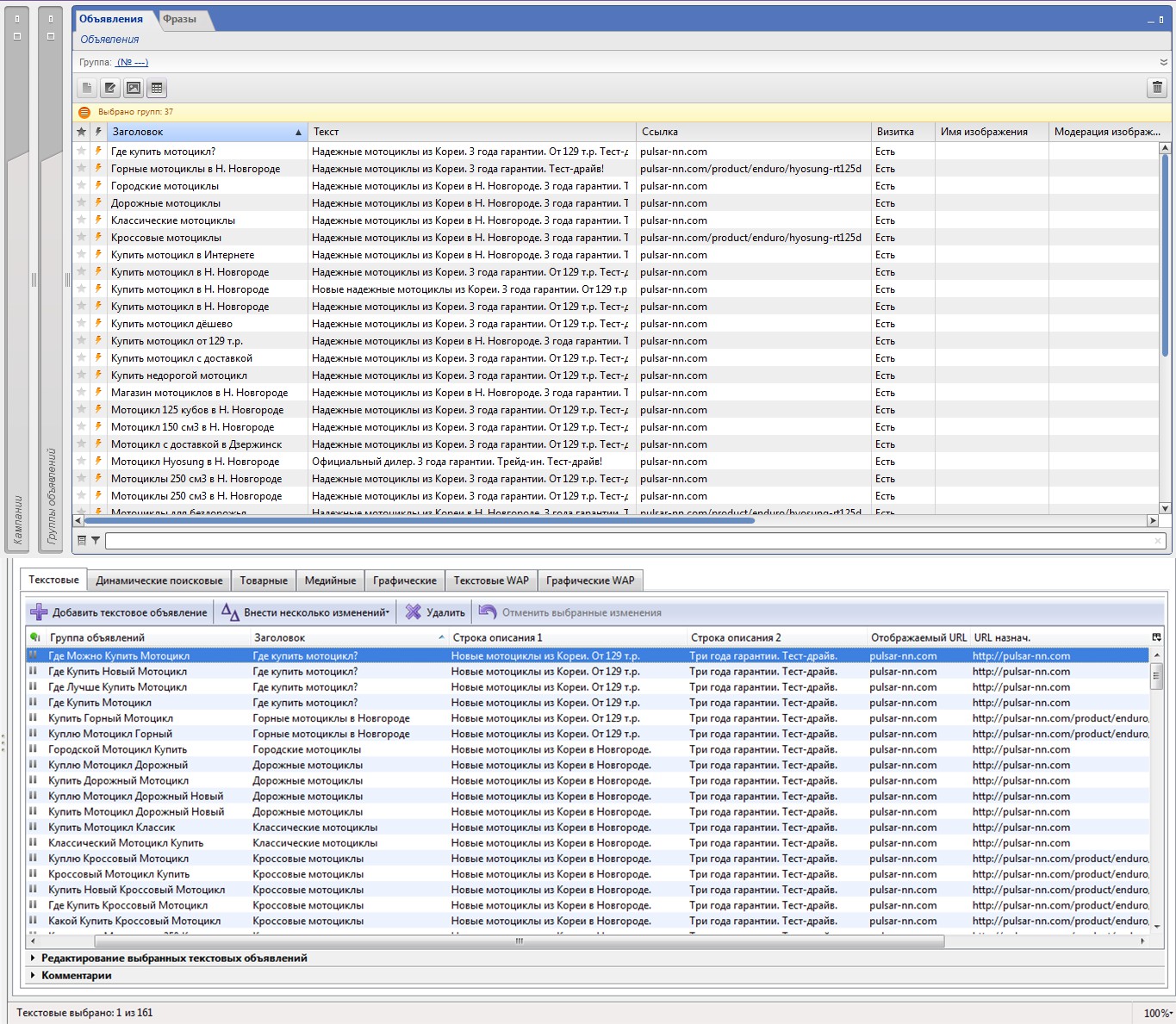This screenshot has height=1024, width=1176.
Task: Open 'Внести несколько изменений' dropdown
Action: (x=306, y=612)
